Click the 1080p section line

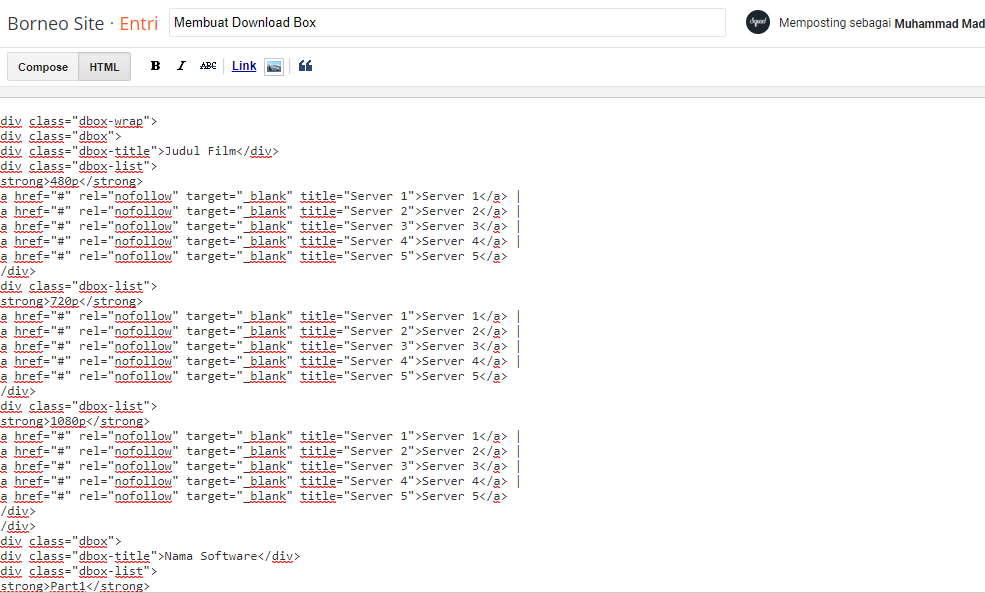[70, 421]
